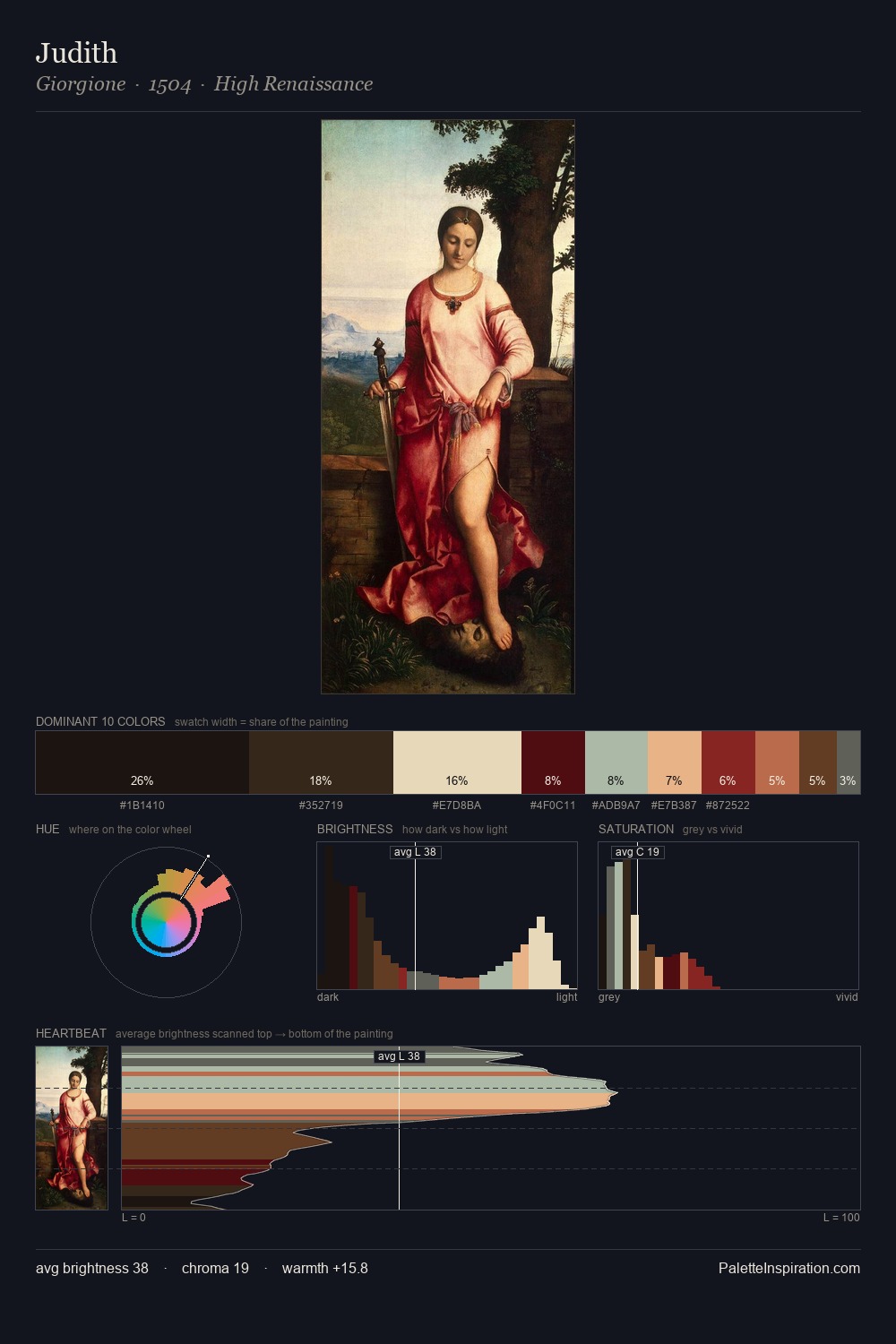Click the hex code '#4F0C11'

click(553, 806)
